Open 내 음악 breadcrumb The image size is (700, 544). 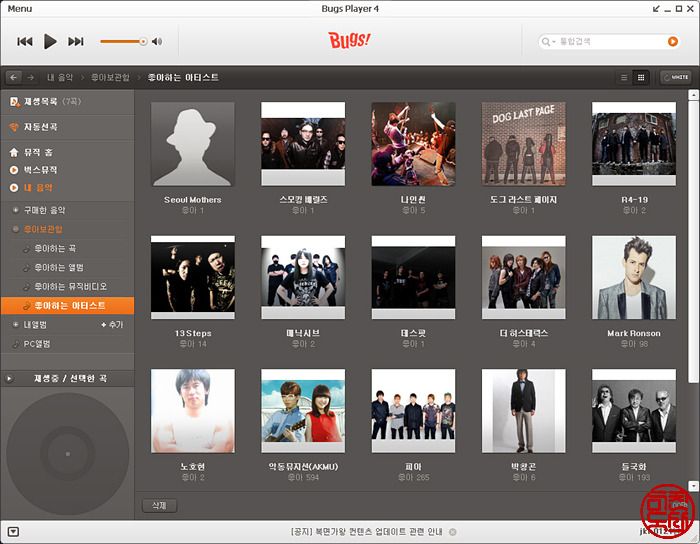click(x=60, y=77)
